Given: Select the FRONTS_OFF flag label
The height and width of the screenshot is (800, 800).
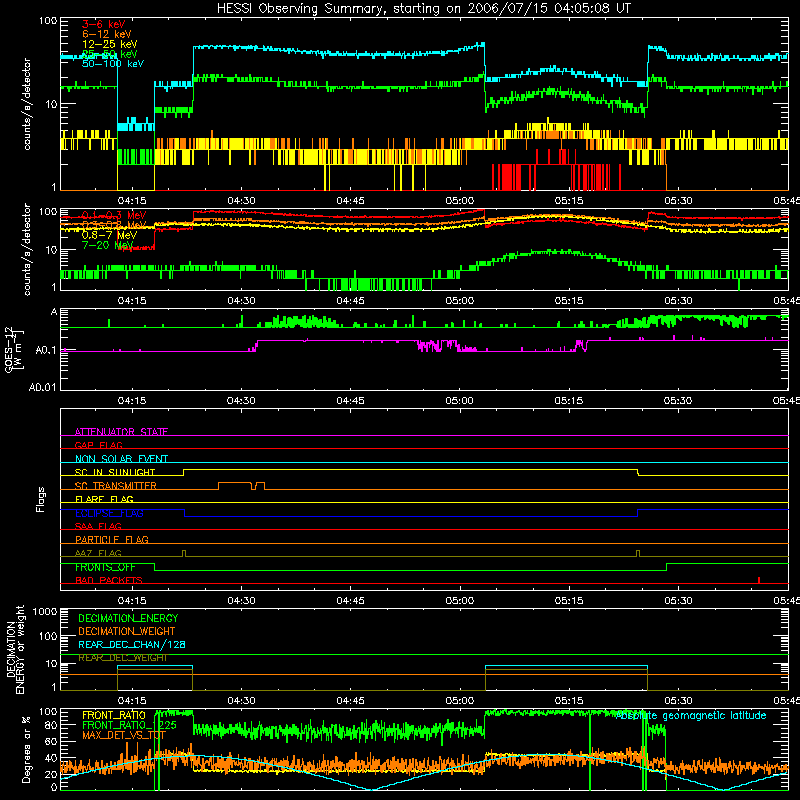Looking at the screenshot, I should point(105,567).
